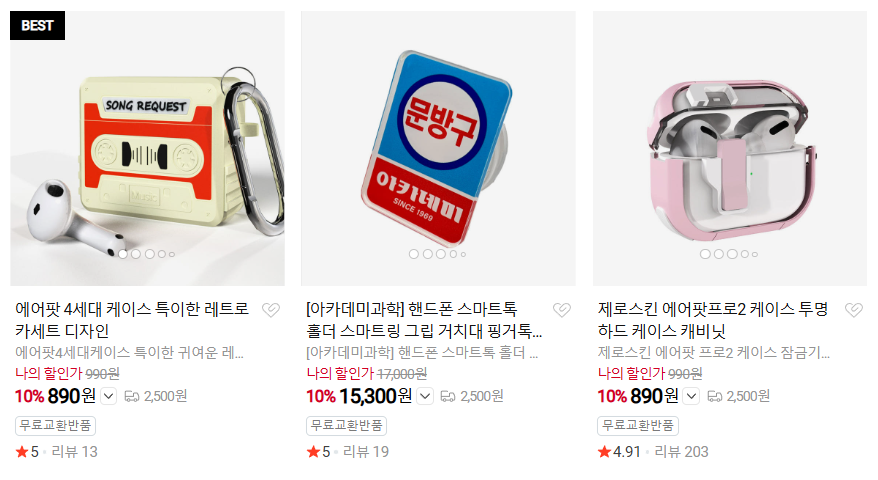The width and height of the screenshot is (878, 480).
Task: Expand discount details beside 15,300원
Action: (425, 397)
